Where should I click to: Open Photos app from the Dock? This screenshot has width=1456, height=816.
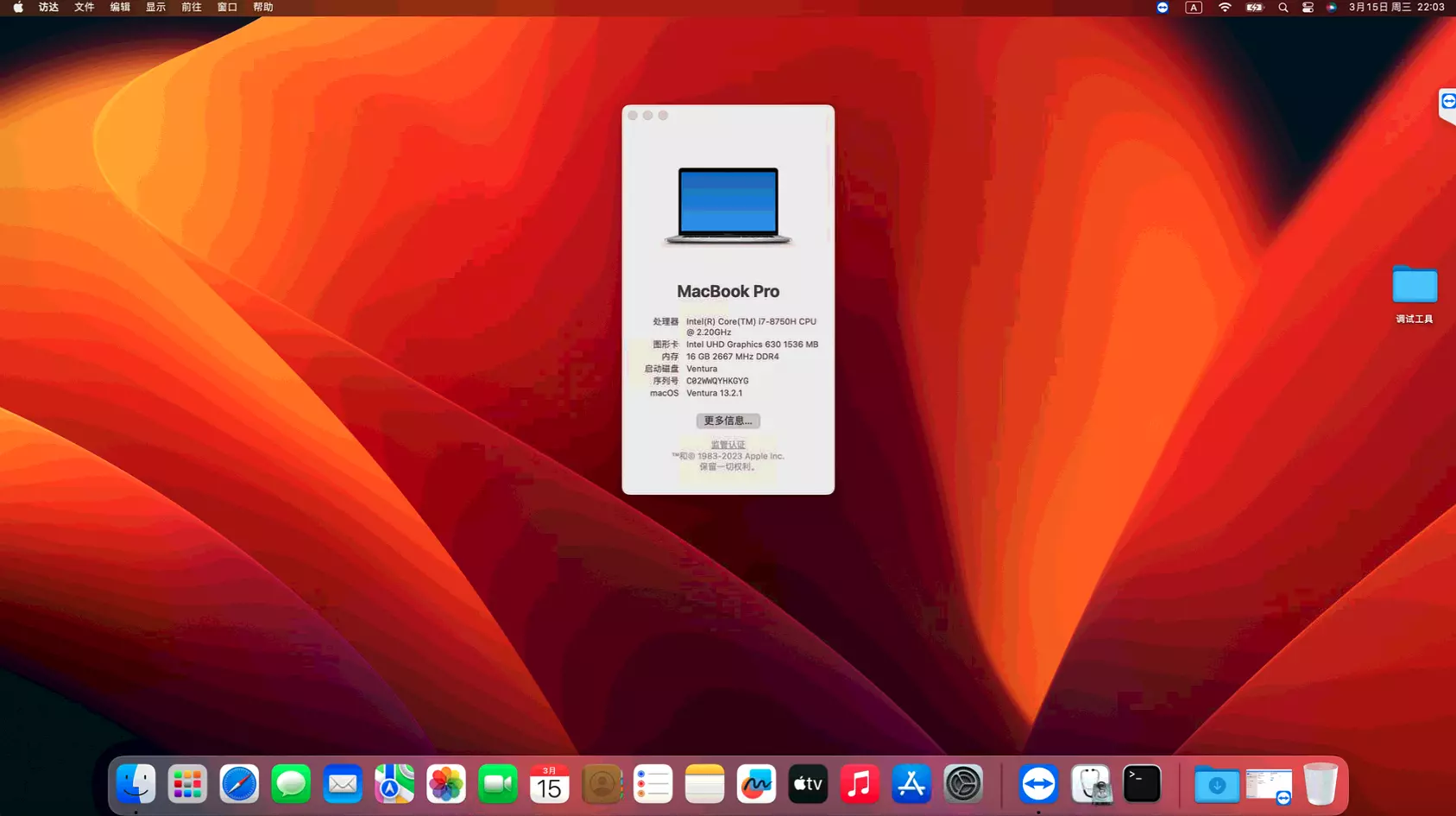point(446,784)
